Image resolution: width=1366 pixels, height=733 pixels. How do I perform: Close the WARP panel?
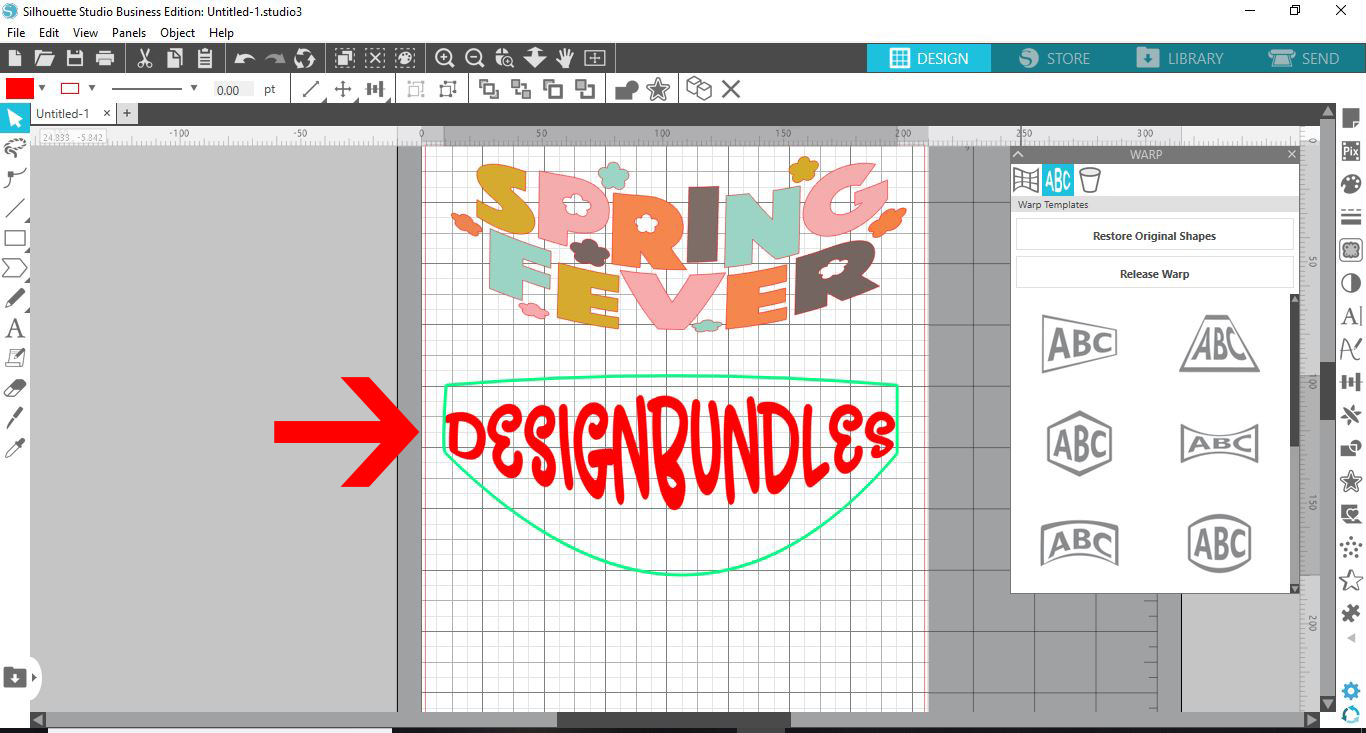coord(1291,154)
